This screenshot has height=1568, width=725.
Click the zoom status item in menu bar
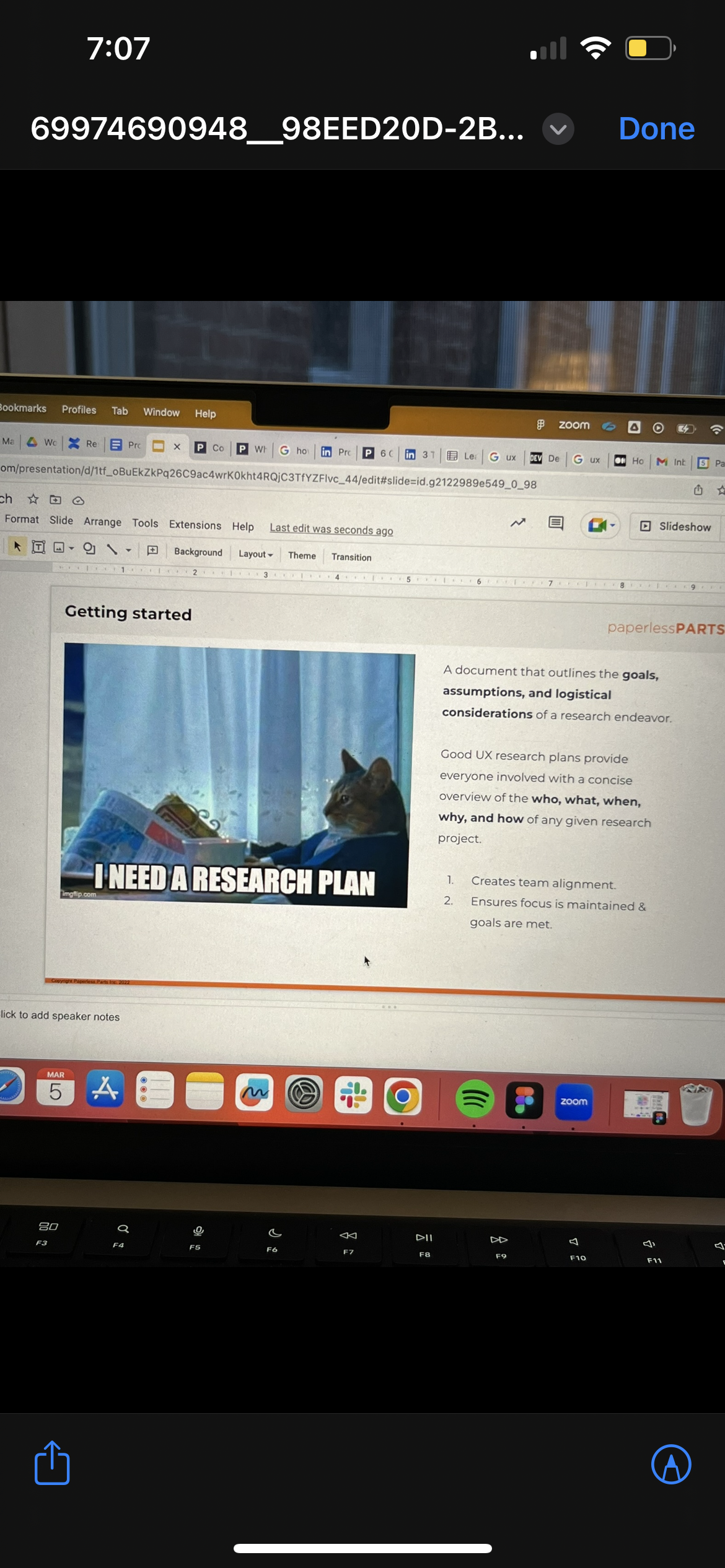[x=574, y=425]
